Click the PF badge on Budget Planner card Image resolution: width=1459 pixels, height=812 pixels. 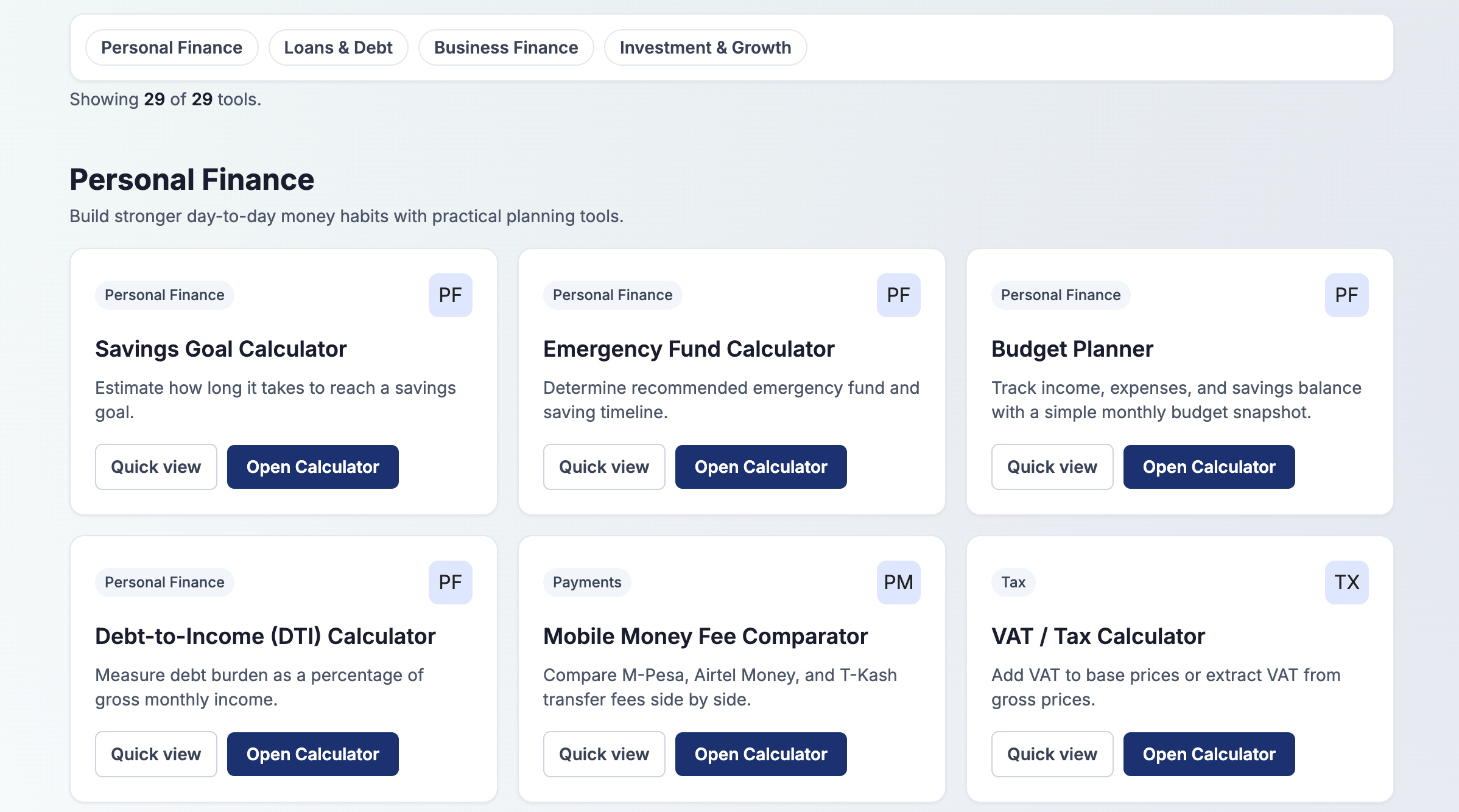point(1346,295)
